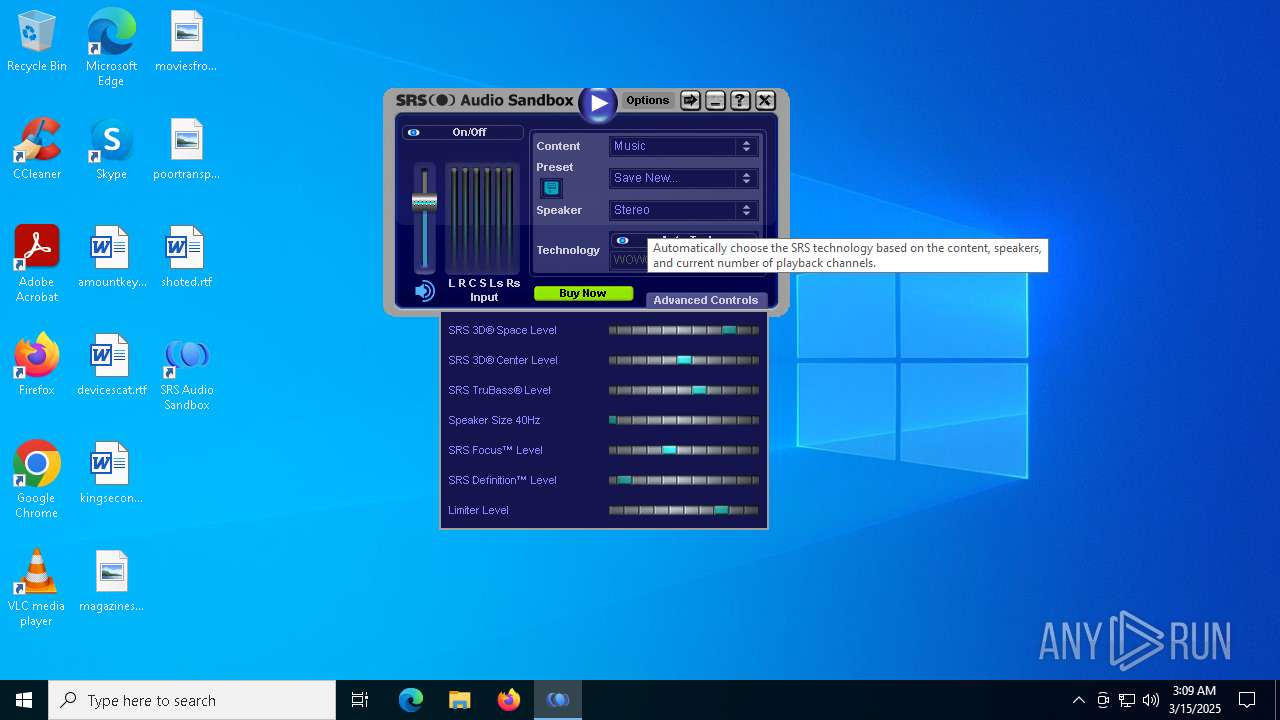Click the taskbar search box
Viewport: 1280px width, 720px height.
coord(192,700)
